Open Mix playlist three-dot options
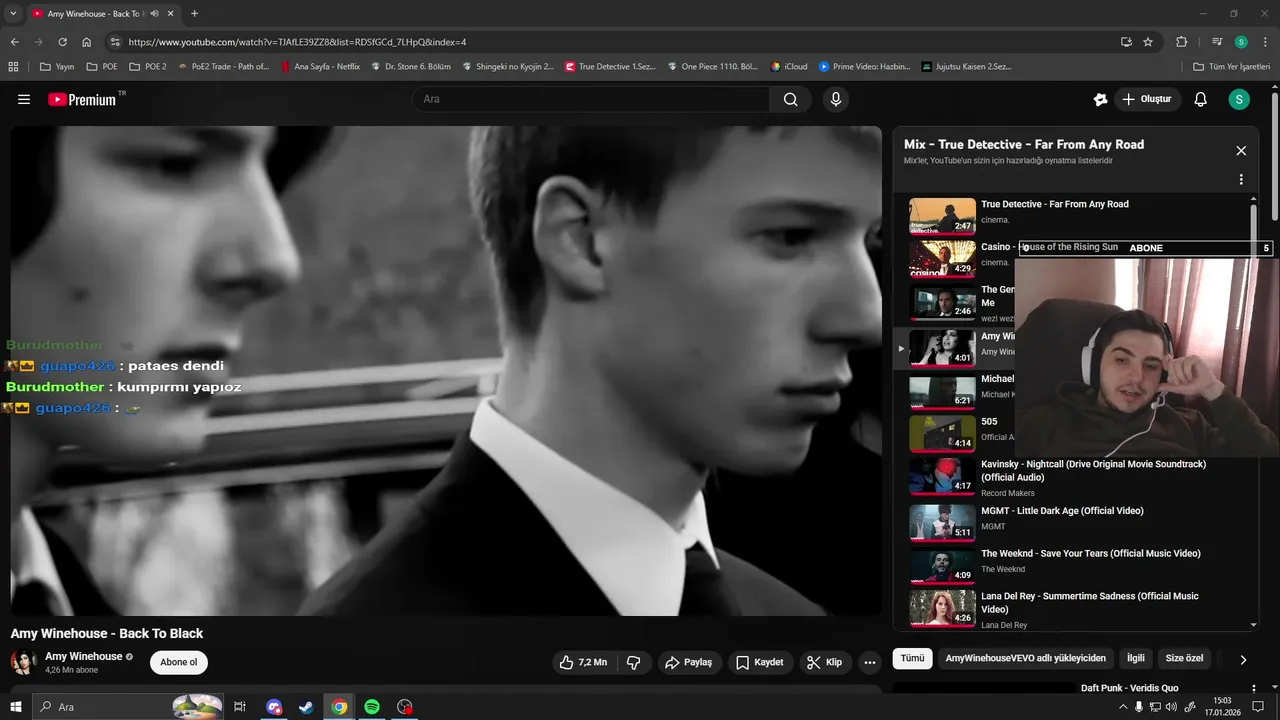The image size is (1280, 720). [1241, 180]
